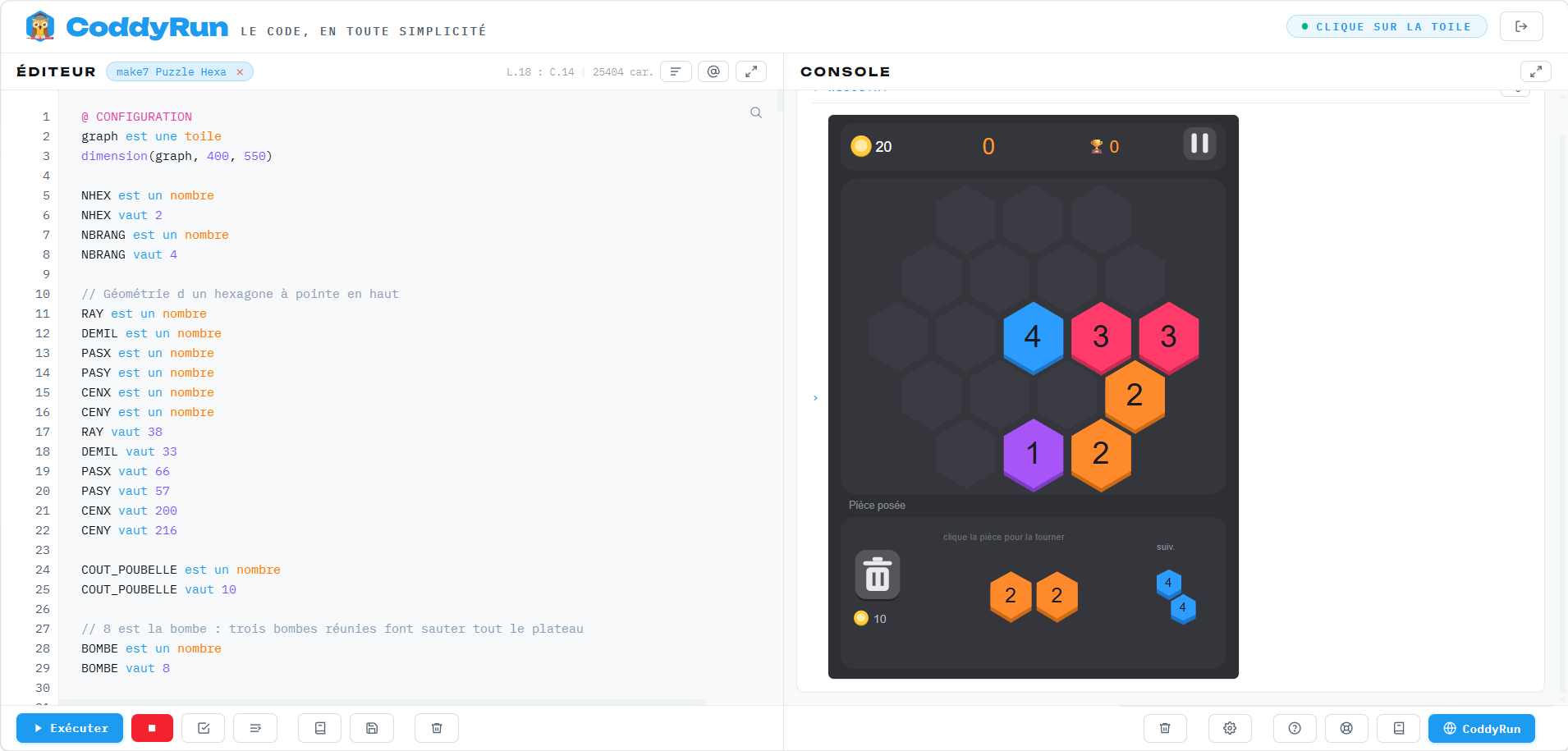Click the trophy best score icon
Screen dimensions: 1568x751
[1096, 146]
